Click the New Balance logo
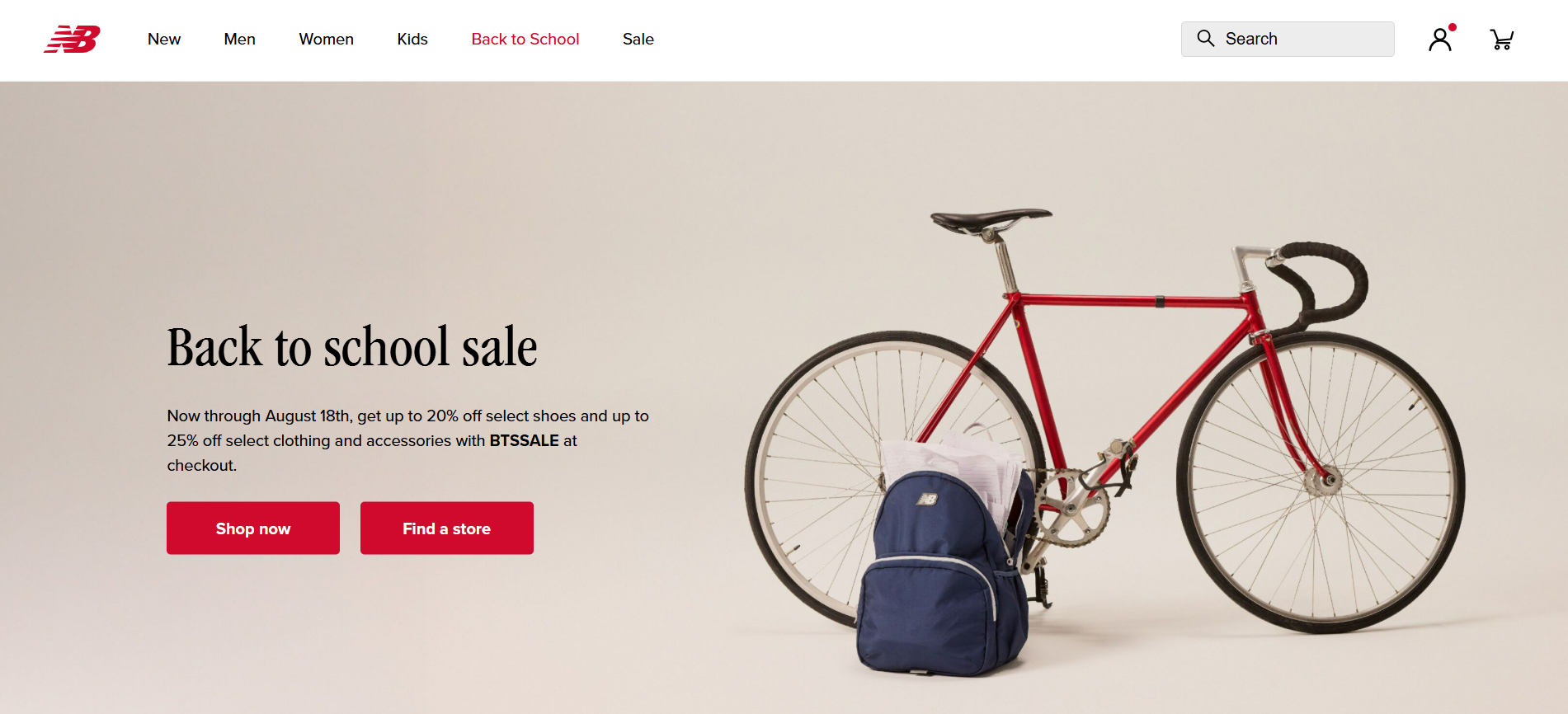 click(73, 39)
